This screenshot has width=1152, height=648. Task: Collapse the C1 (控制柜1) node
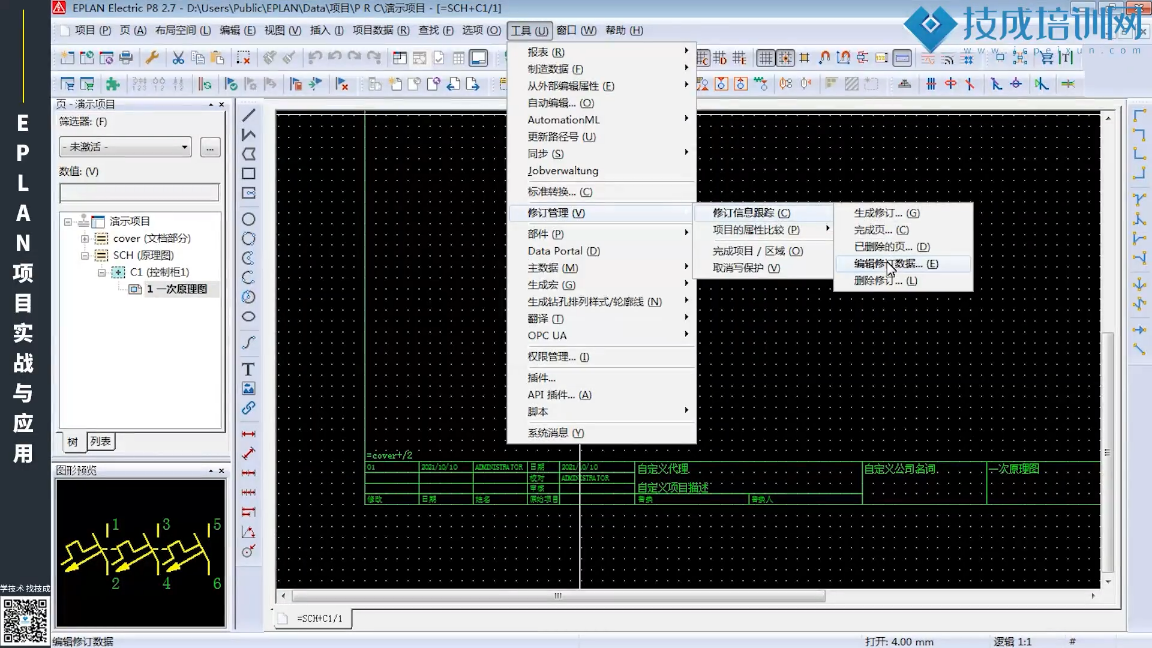pos(101,272)
